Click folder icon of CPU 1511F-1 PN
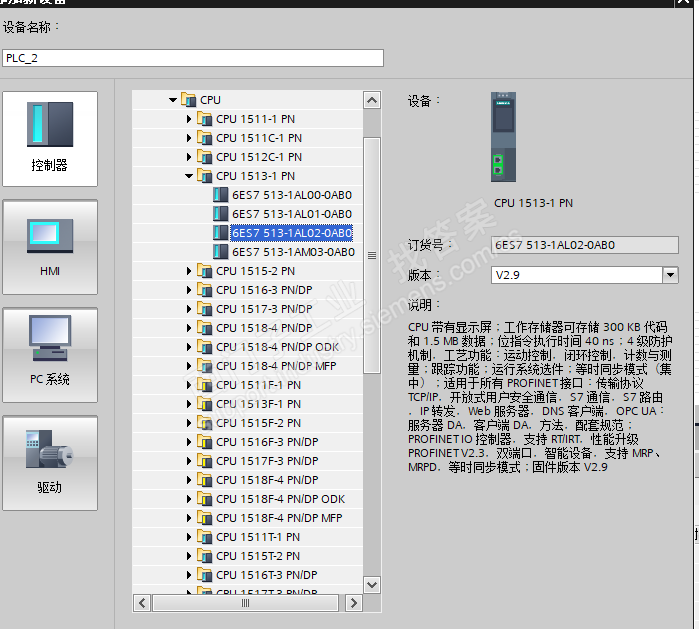 [x=205, y=385]
